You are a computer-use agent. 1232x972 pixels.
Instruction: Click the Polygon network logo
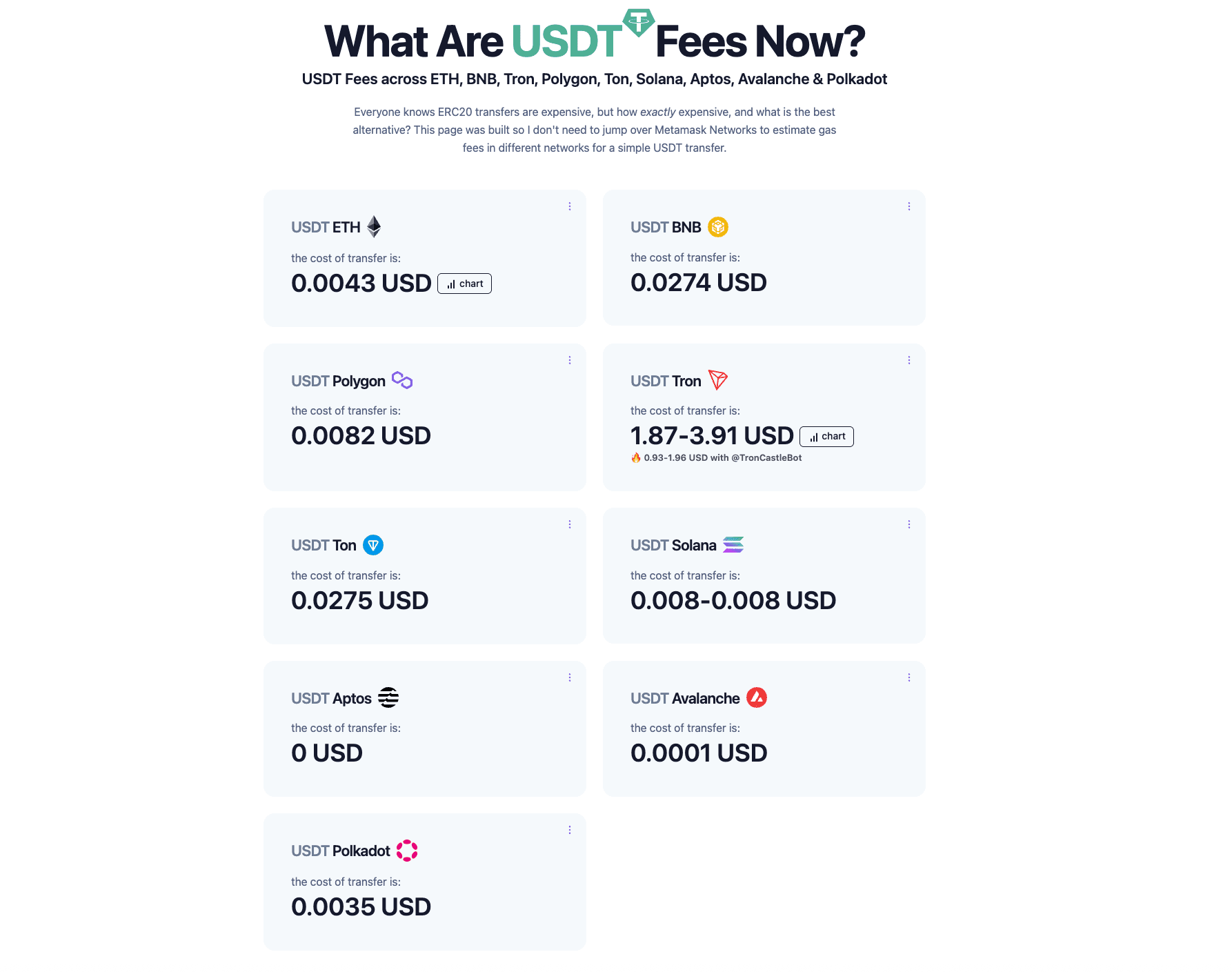click(402, 380)
